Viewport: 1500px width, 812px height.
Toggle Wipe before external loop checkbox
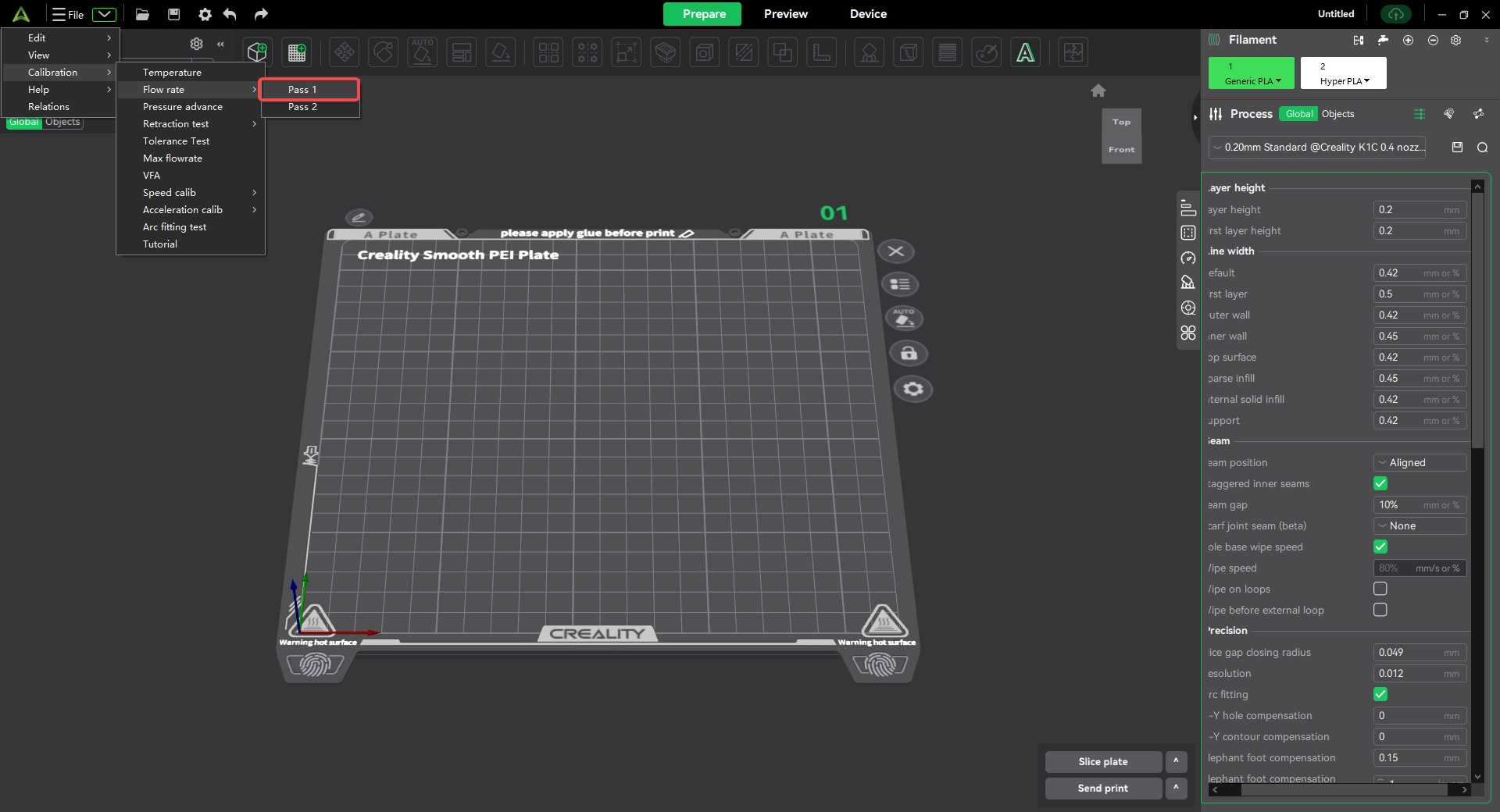tap(1380, 610)
